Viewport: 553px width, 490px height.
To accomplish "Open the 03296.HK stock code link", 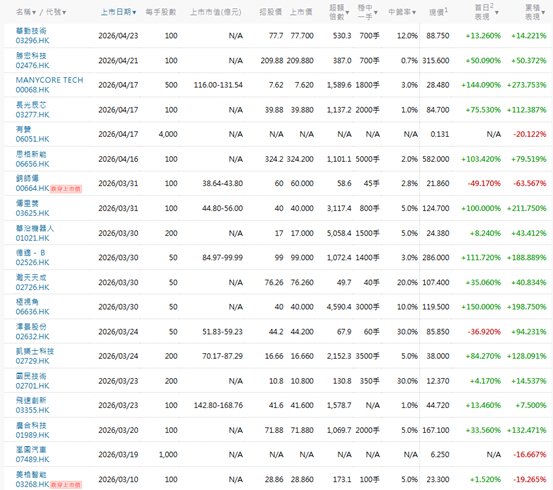I will click(x=32, y=41).
